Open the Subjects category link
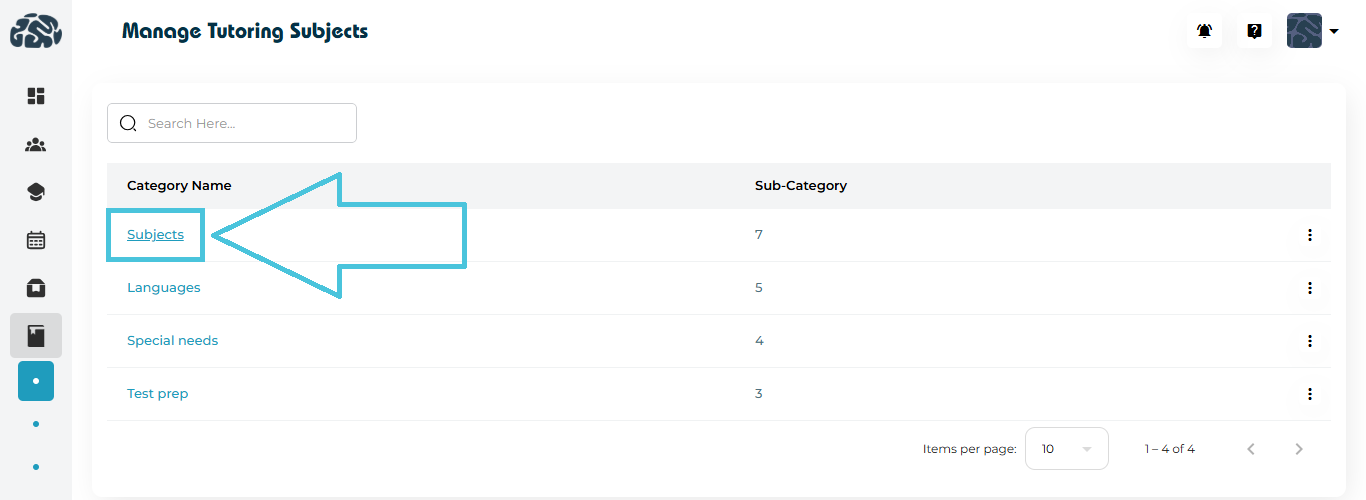Viewport: 1366px width, 500px height. pos(155,235)
